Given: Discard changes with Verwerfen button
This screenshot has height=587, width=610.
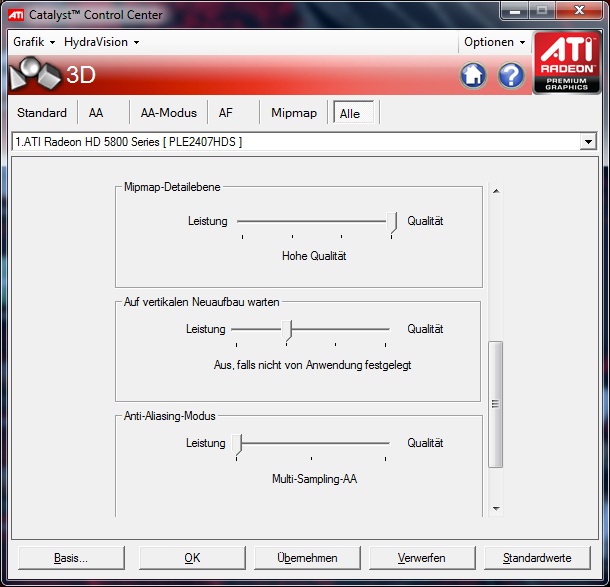Looking at the screenshot, I should (422, 558).
